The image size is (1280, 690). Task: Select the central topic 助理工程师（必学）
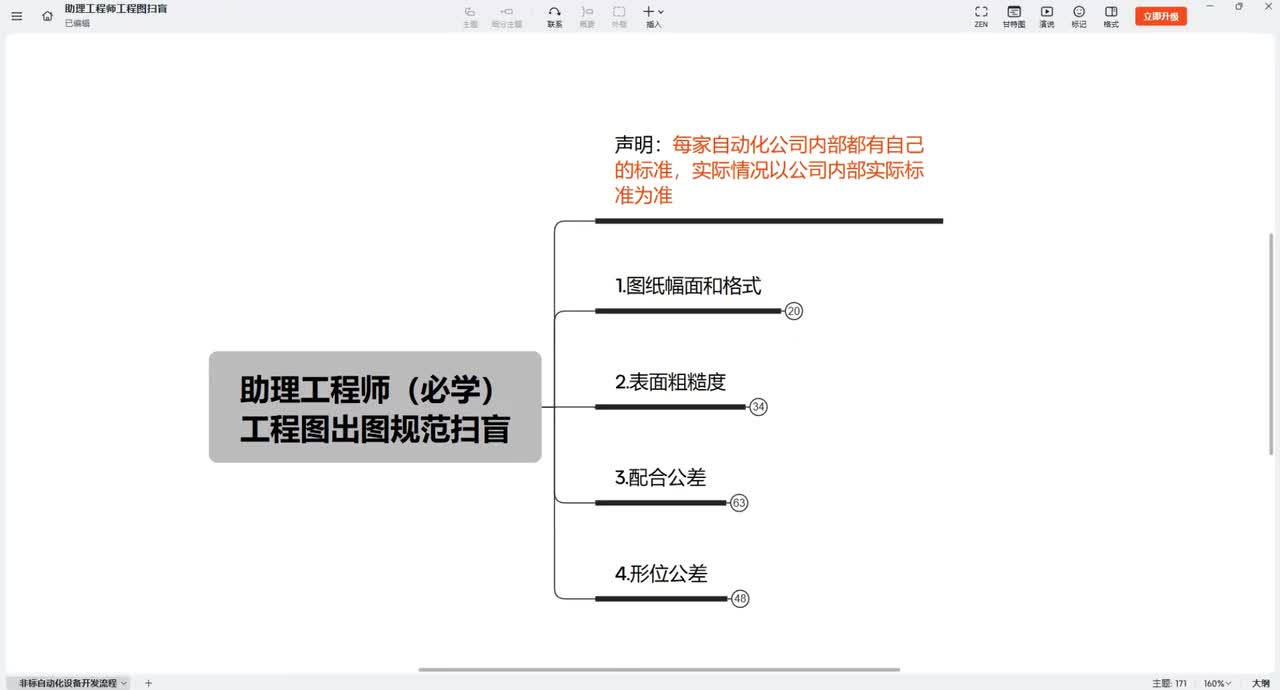click(x=375, y=407)
